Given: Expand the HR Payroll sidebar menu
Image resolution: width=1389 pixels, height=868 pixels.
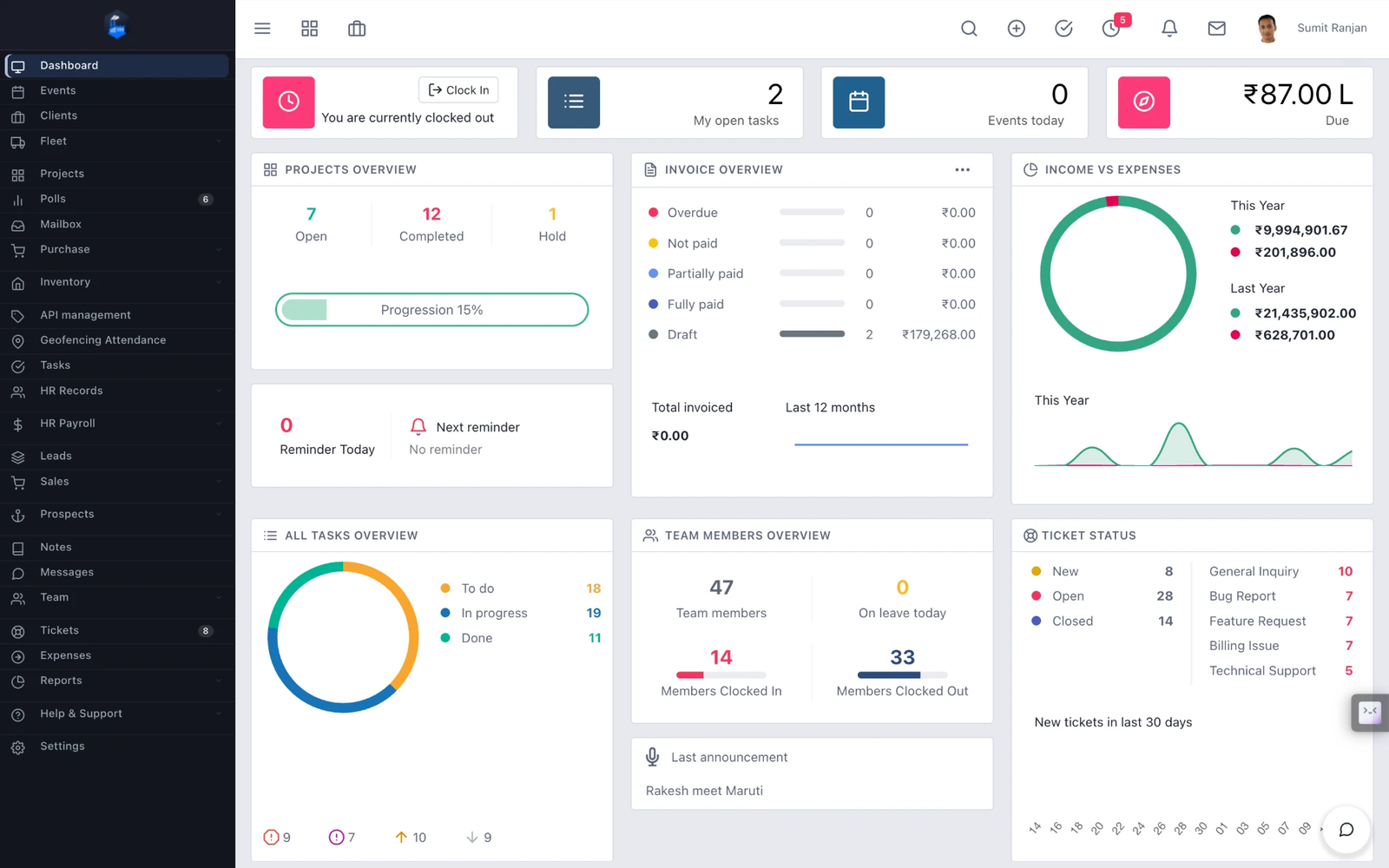Looking at the screenshot, I should pos(117,424).
